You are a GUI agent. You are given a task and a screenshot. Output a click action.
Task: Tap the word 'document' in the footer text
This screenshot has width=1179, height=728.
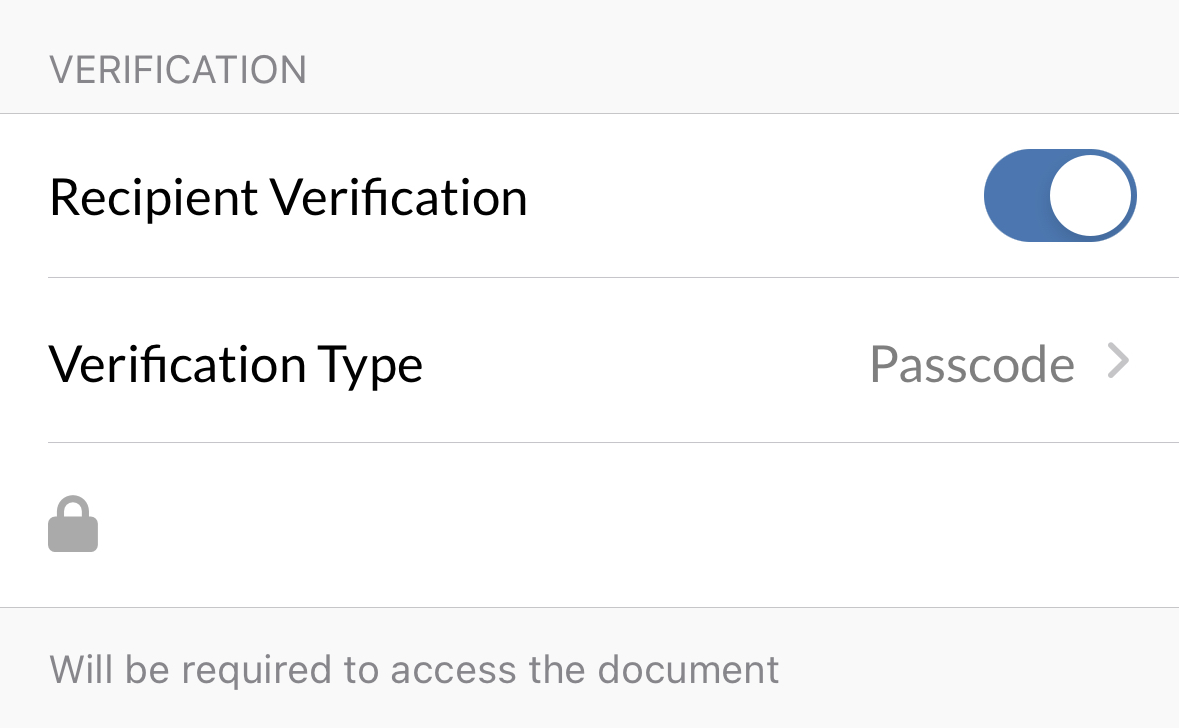689,669
